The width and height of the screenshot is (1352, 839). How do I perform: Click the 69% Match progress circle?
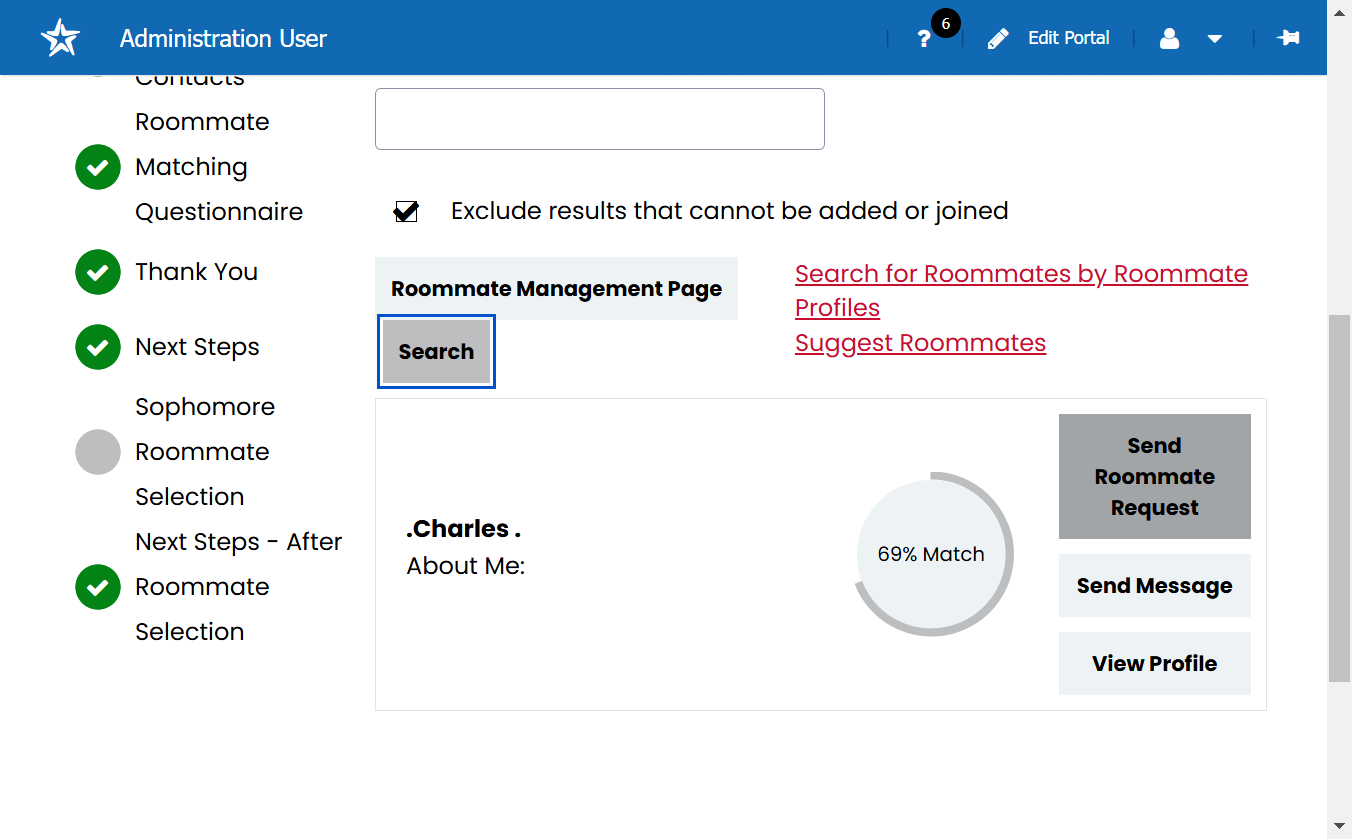tap(931, 554)
